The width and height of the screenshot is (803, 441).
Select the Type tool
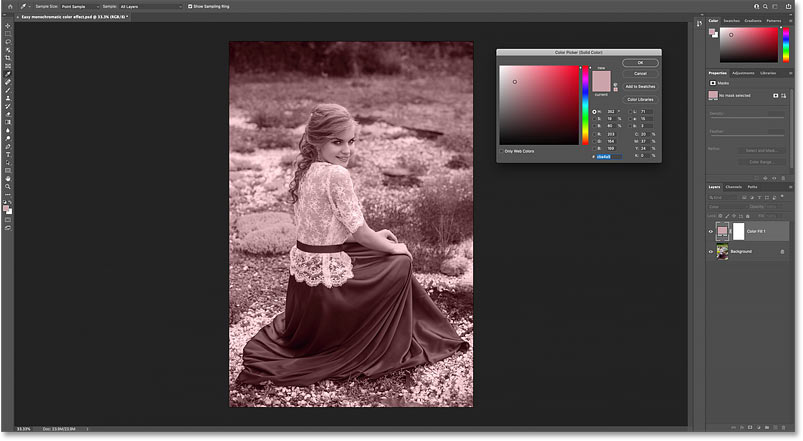tap(8, 155)
